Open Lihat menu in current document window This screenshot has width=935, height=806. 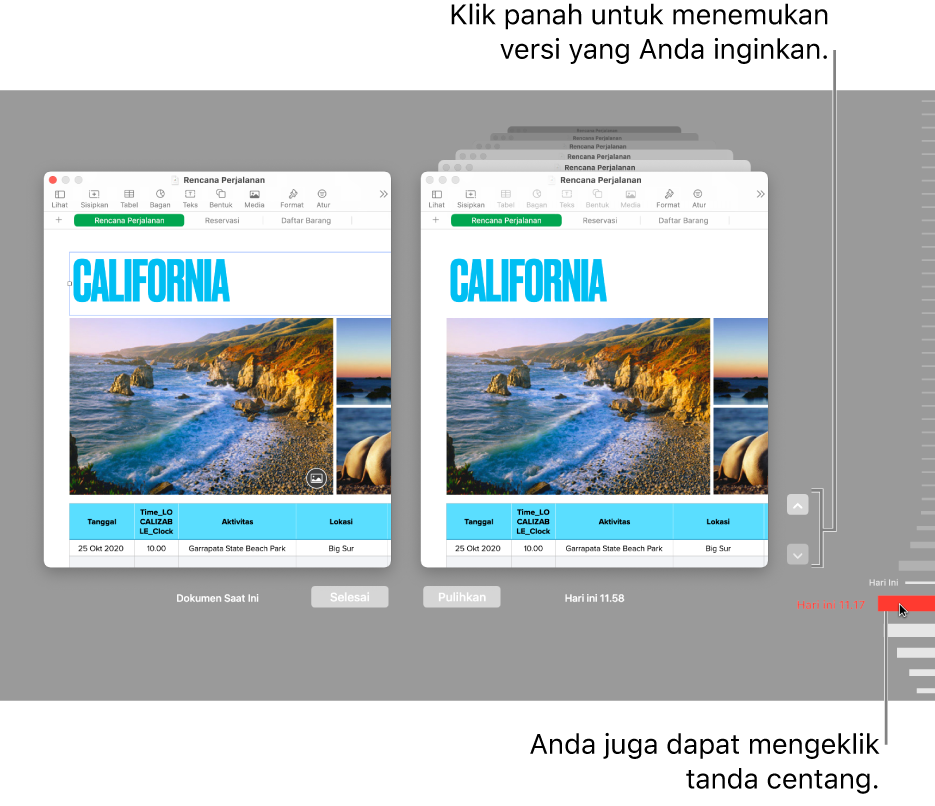[60, 199]
